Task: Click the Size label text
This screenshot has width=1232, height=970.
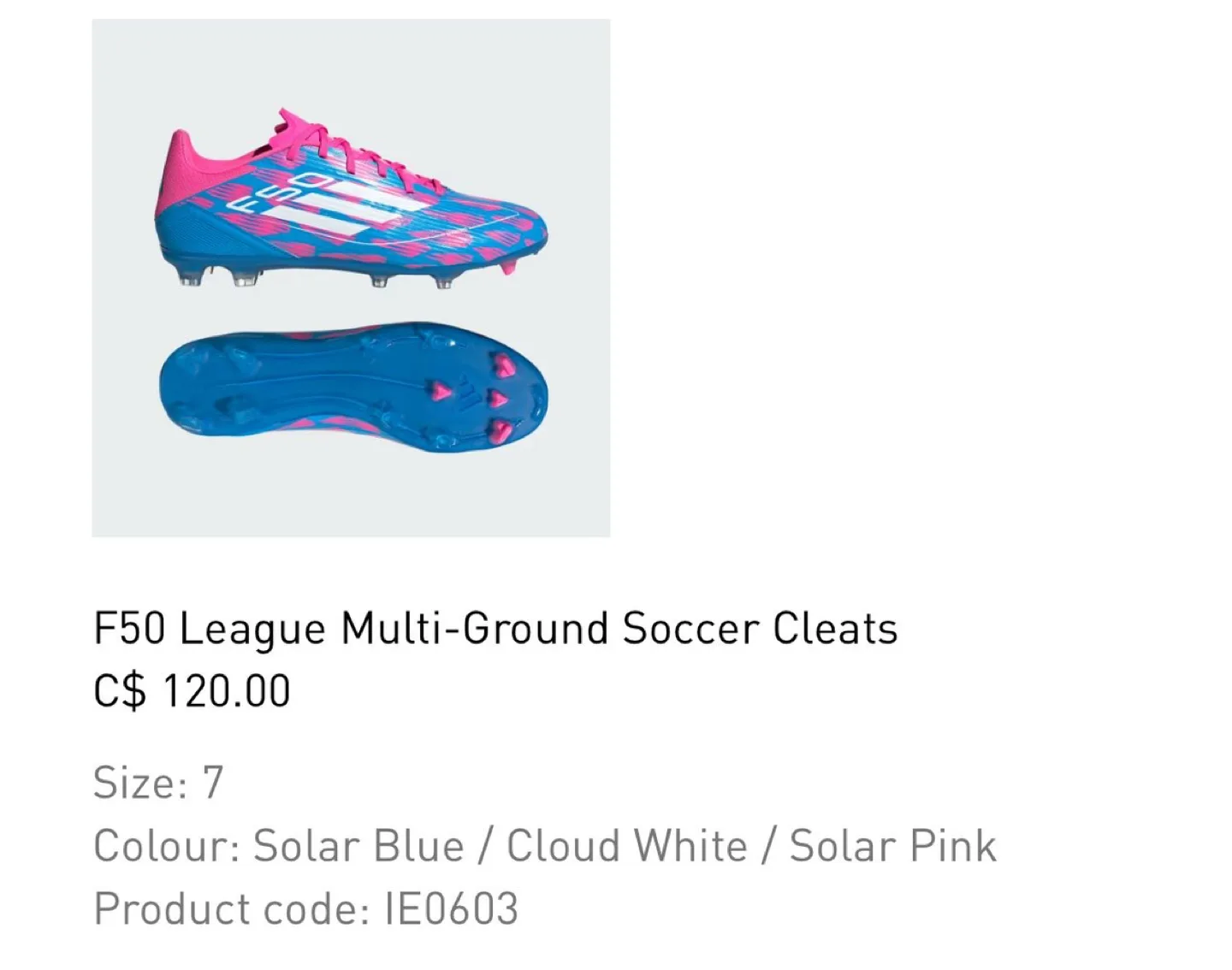Action: pos(139,783)
